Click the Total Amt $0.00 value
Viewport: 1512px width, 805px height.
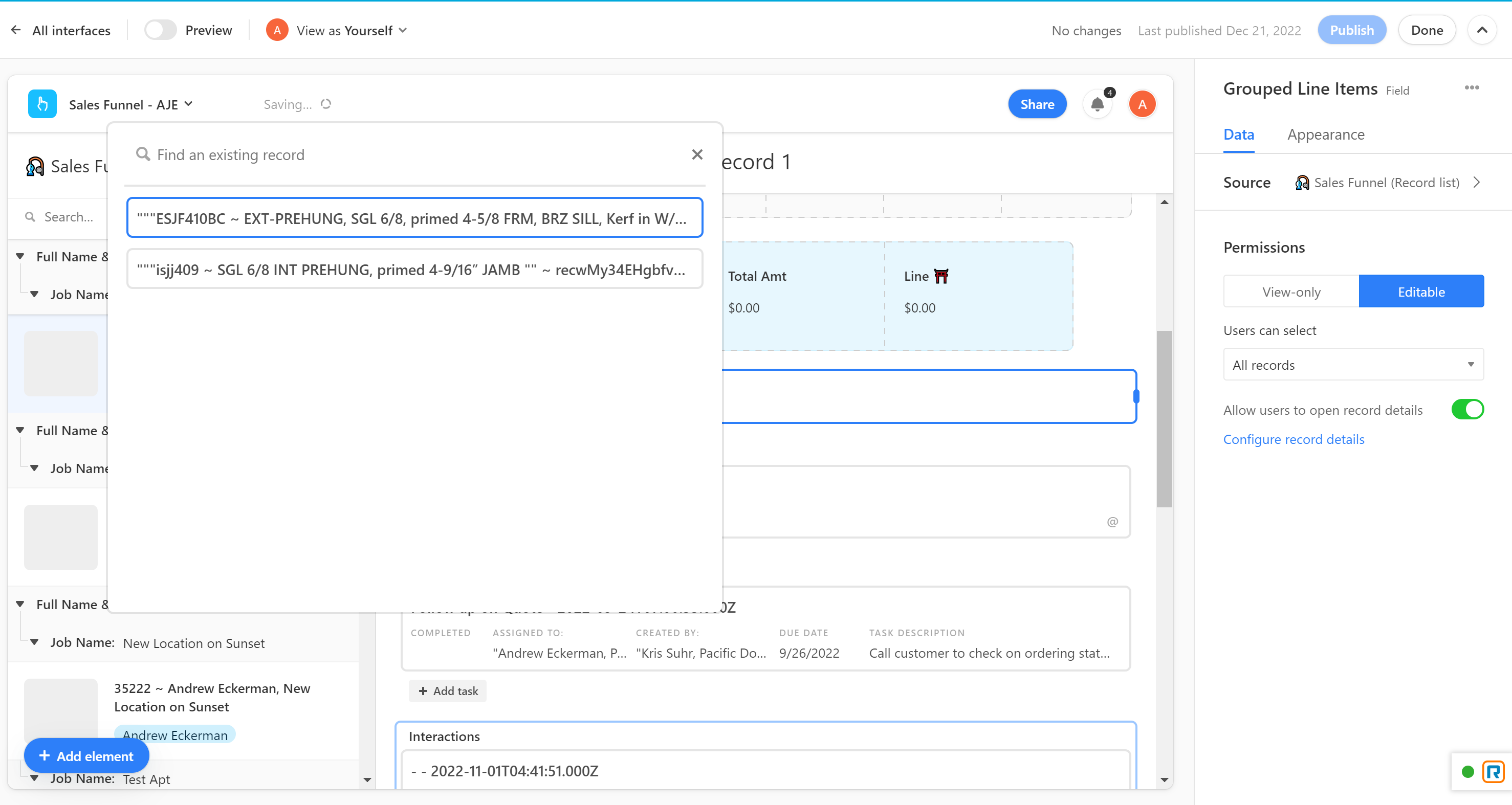[x=743, y=307]
